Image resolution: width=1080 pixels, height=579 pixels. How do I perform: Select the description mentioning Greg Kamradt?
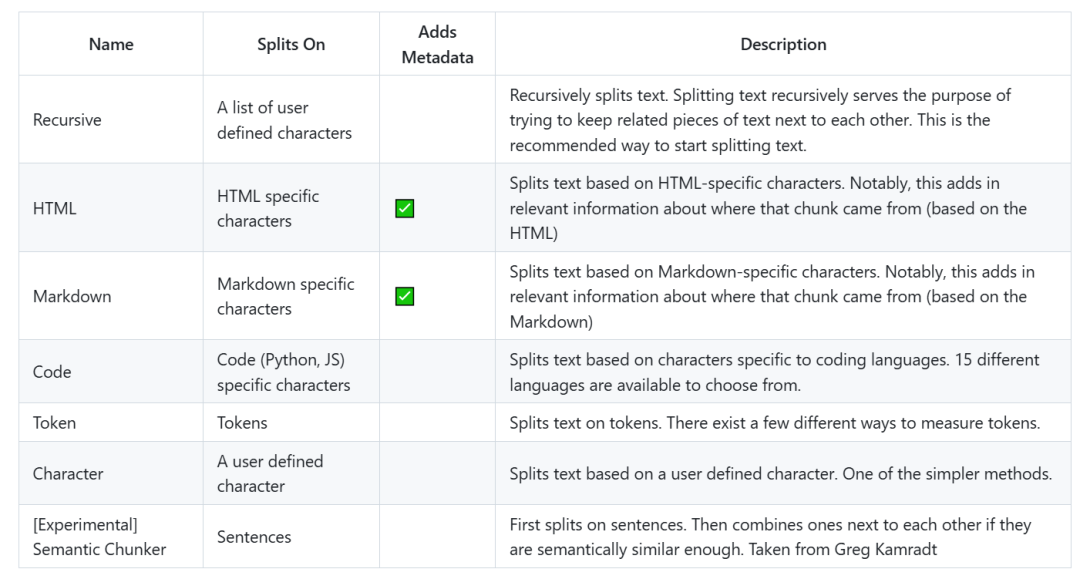coord(770,537)
